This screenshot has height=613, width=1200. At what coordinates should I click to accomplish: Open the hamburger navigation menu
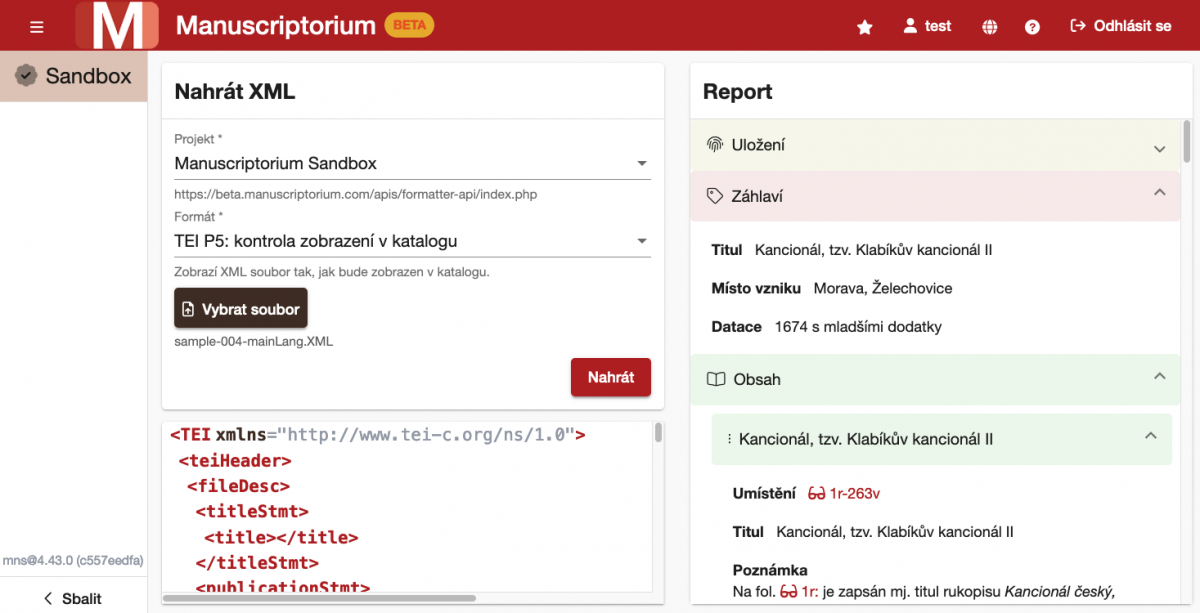(x=37, y=26)
